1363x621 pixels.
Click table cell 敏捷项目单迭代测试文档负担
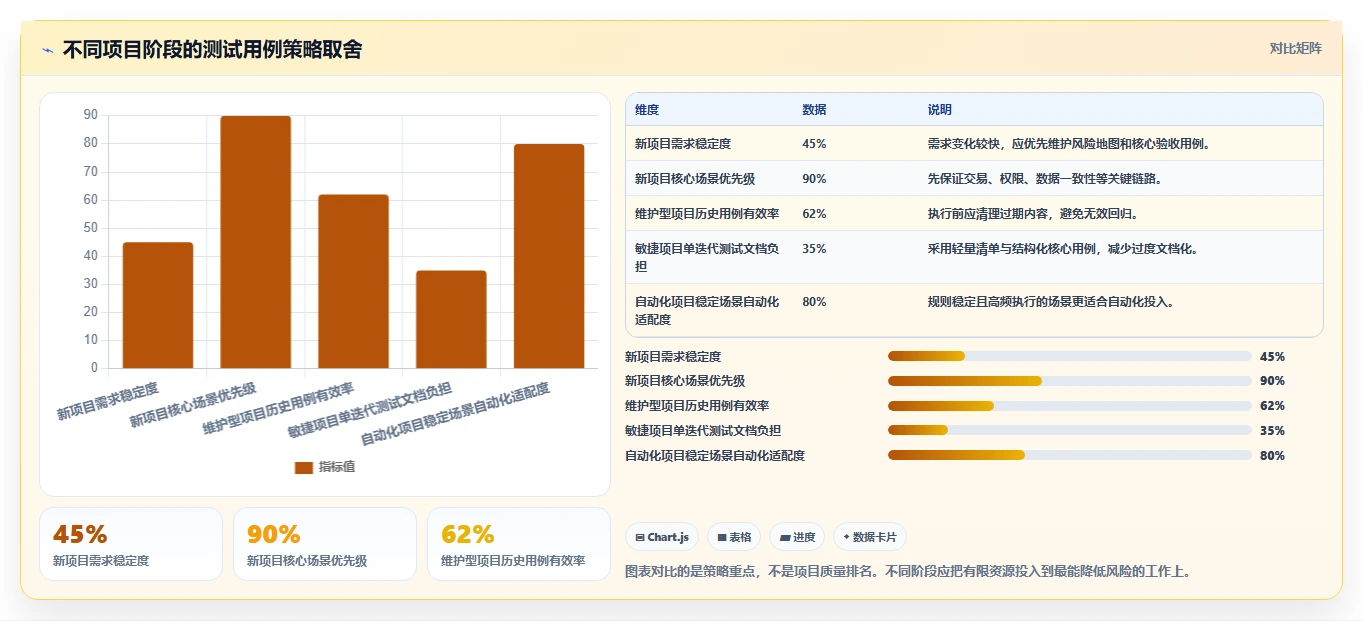[707, 258]
